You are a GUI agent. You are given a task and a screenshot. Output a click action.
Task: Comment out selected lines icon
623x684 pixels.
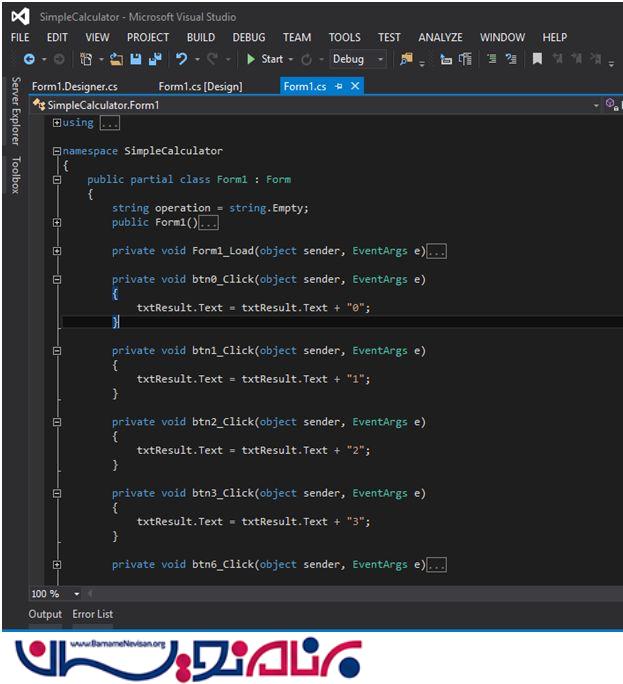[492, 59]
